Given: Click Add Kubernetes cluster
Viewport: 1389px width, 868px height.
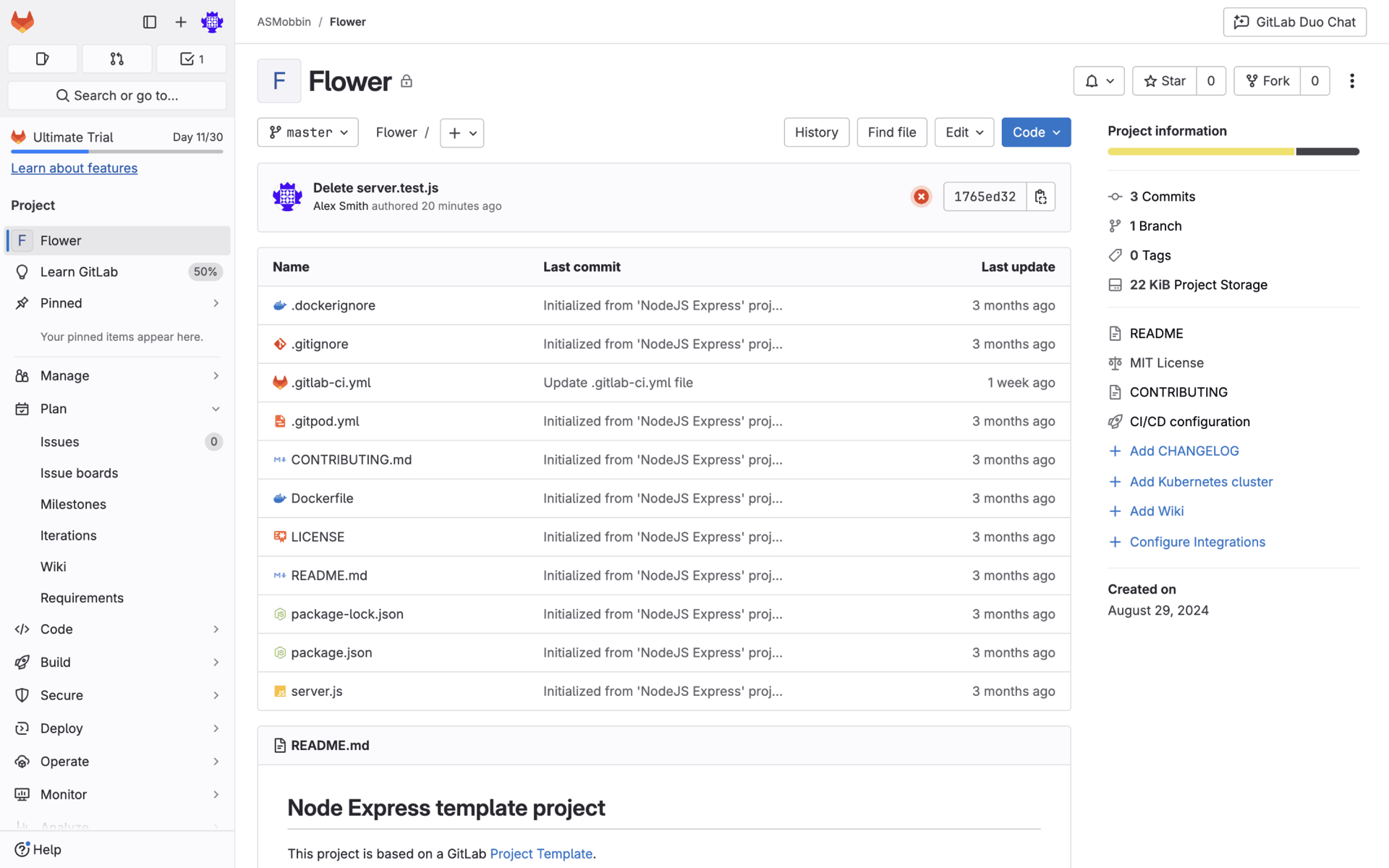Looking at the screenshot, I should 1201,482.
